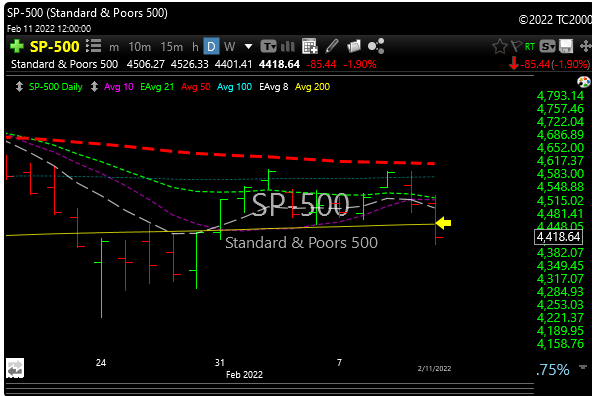Click the save floppy disk icon
The width and height of the screenshot is (592, 396).
(x=566, y=46)
